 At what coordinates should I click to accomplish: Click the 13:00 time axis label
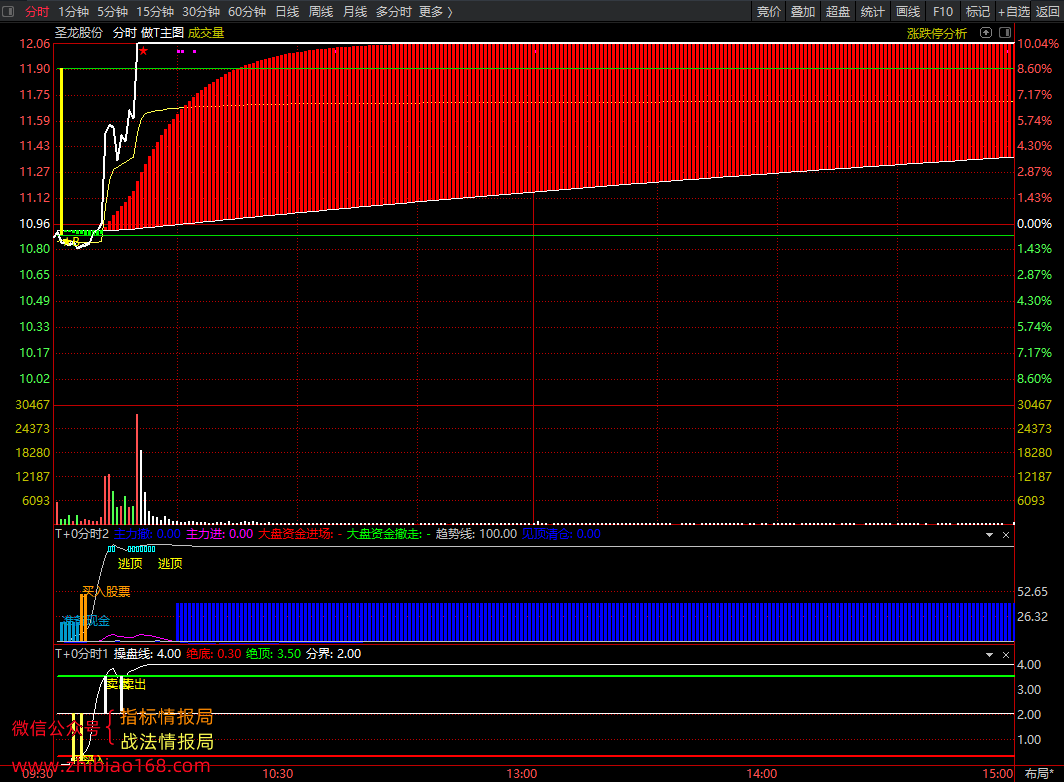point(521,773)
